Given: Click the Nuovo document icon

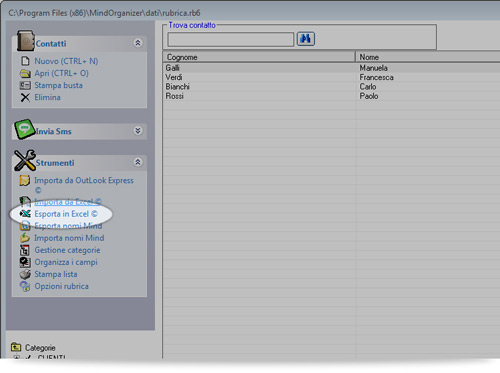Looking at the screenshot, I should click(x=25, y=61).
